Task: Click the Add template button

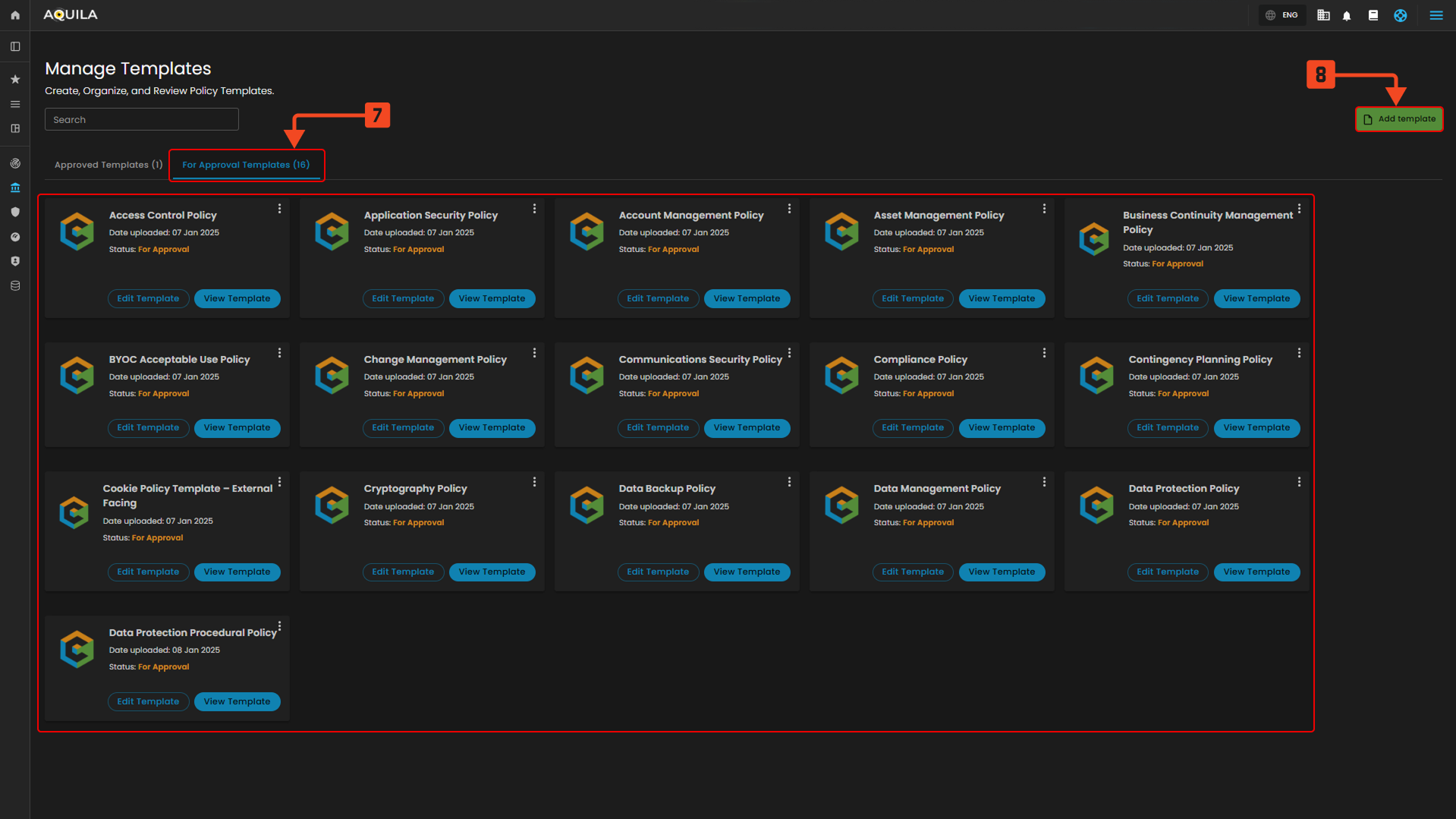Action: 1399,119
